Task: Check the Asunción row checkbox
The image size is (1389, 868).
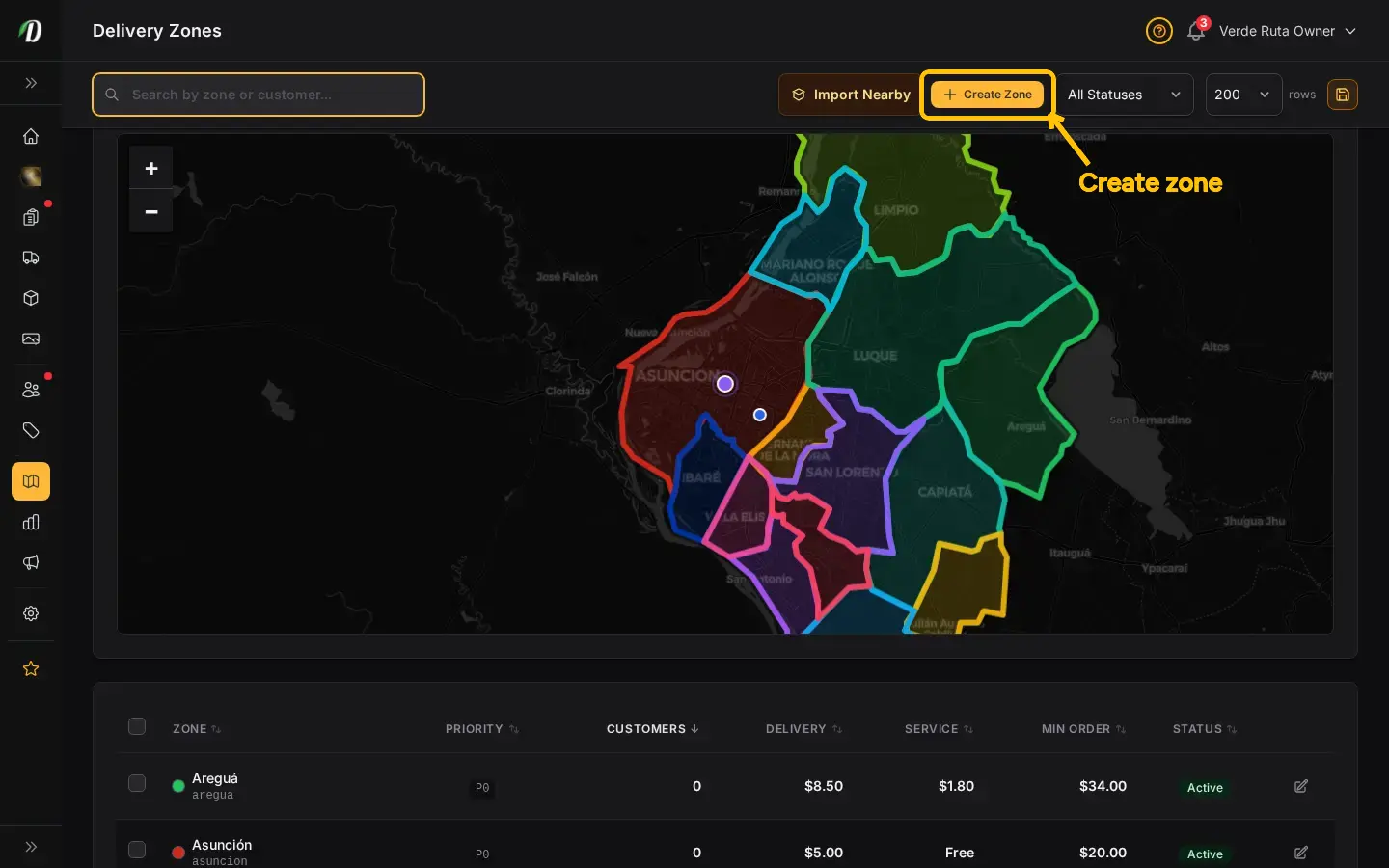Action: 137,850
